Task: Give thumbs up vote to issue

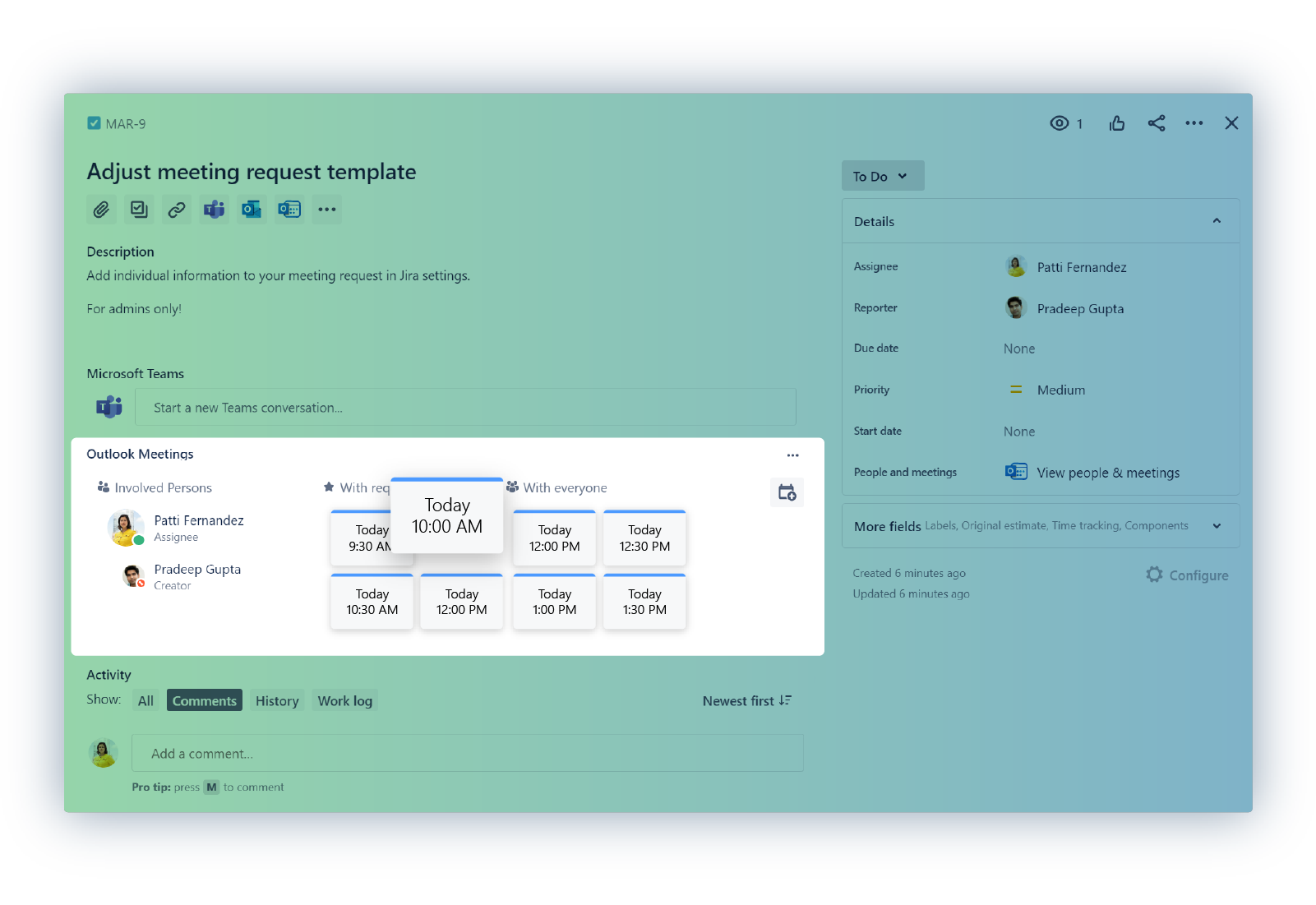Action: [1116, 123]
